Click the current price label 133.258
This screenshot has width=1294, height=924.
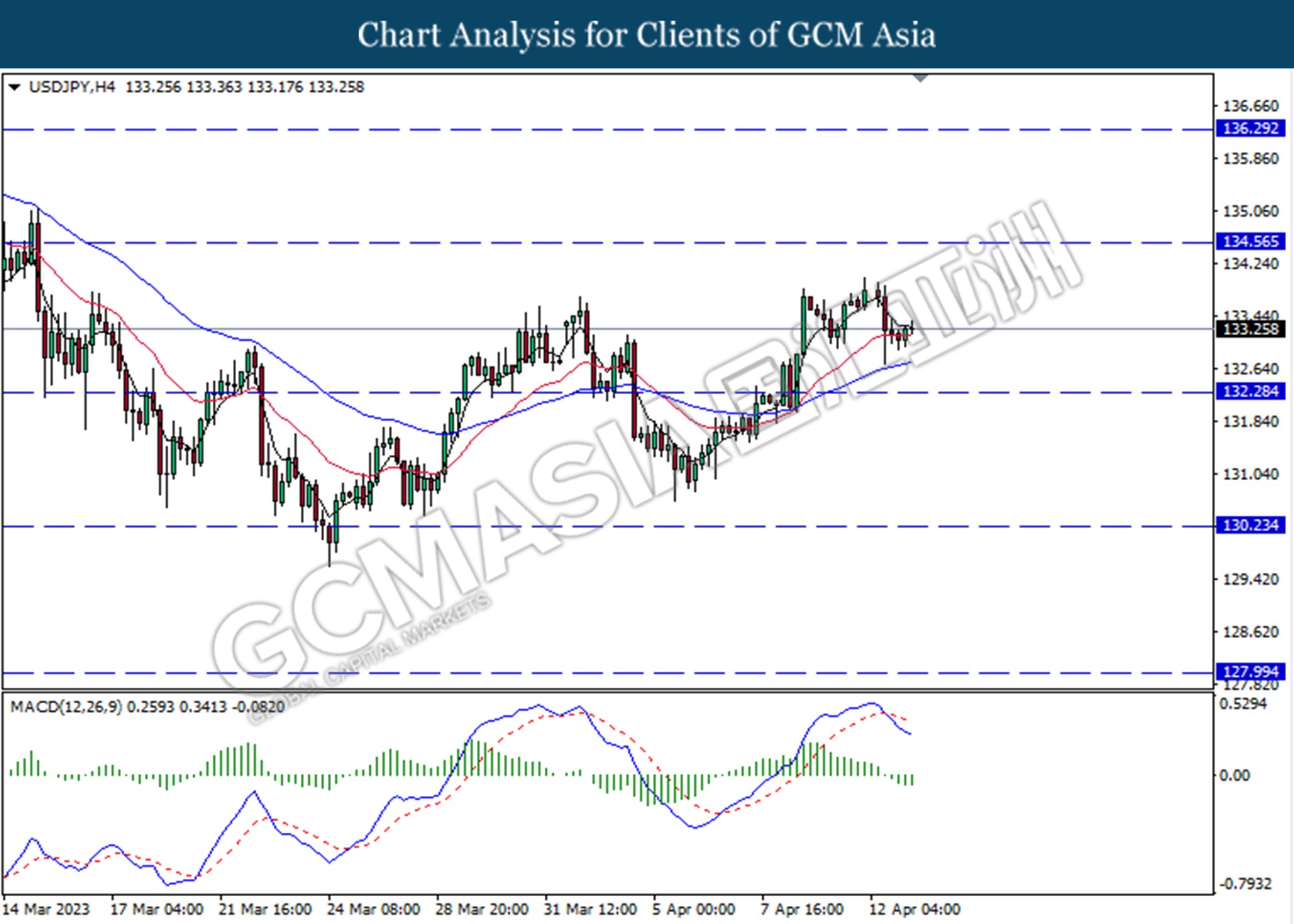1251,329
